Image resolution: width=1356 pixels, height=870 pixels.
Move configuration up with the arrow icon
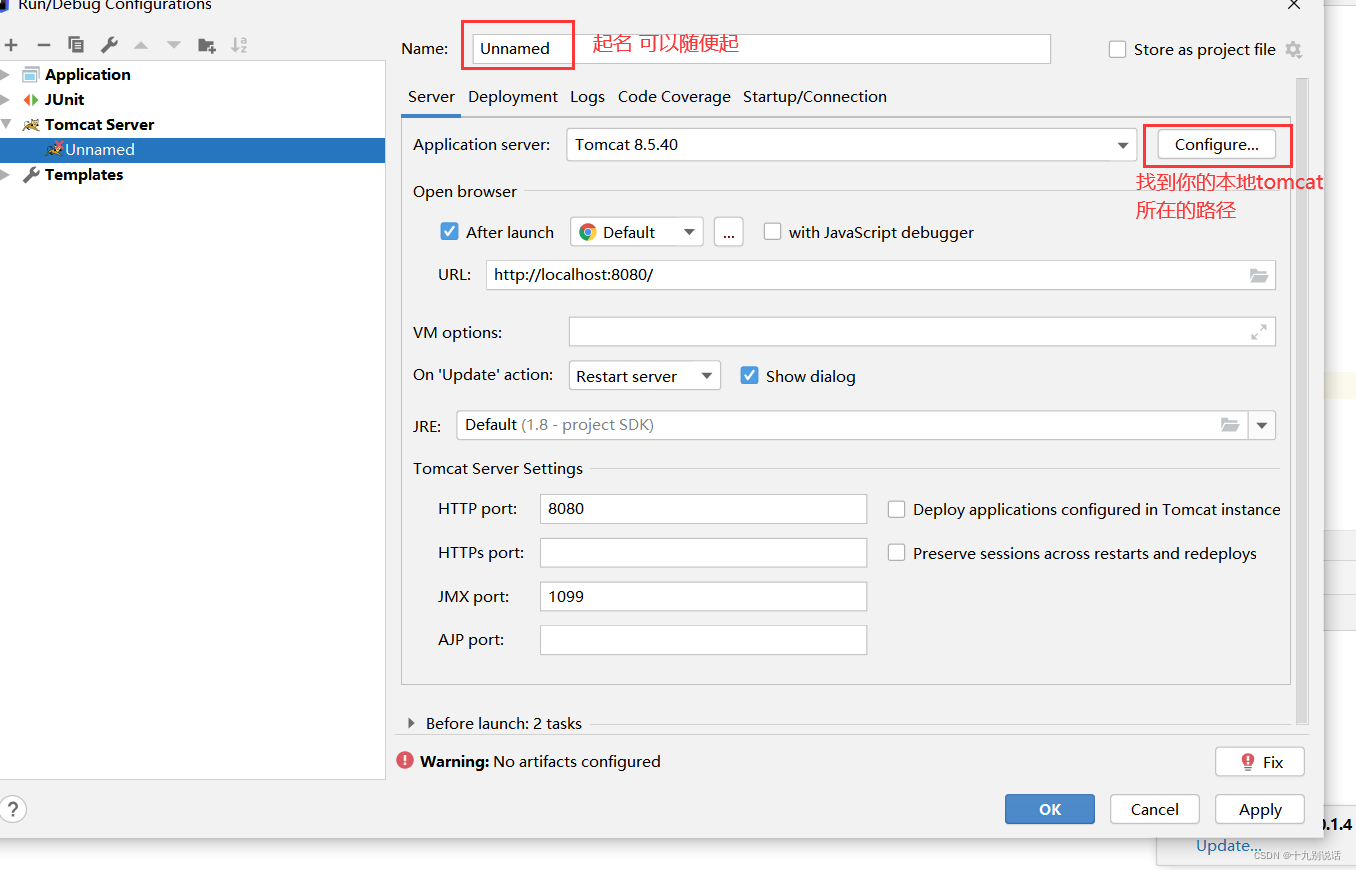[141, 45]
